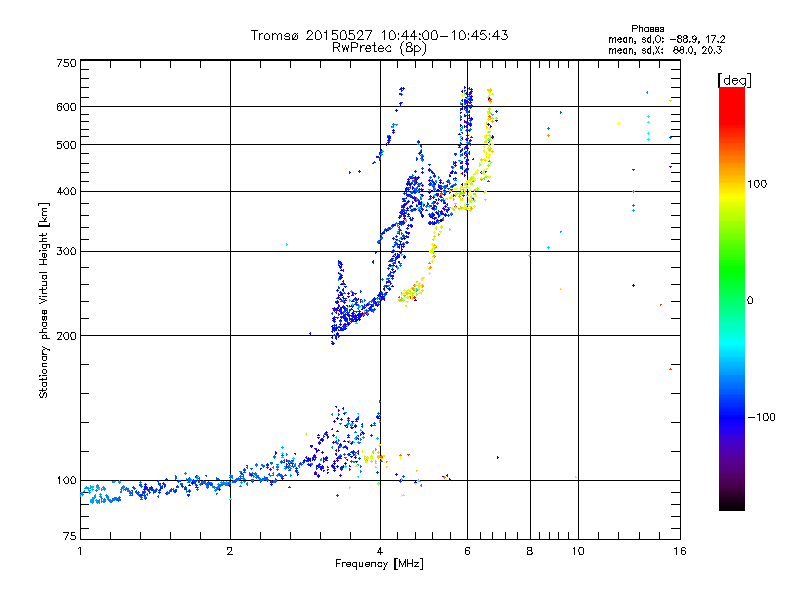Image resolution: width=800 pixels, height=600 pixels.
Task: Click the y-axis tick label '100'
Action: (66, 481)
